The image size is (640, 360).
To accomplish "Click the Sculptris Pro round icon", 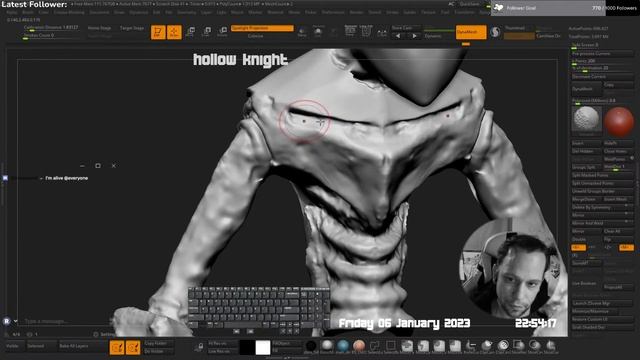I will pos(495,32).
